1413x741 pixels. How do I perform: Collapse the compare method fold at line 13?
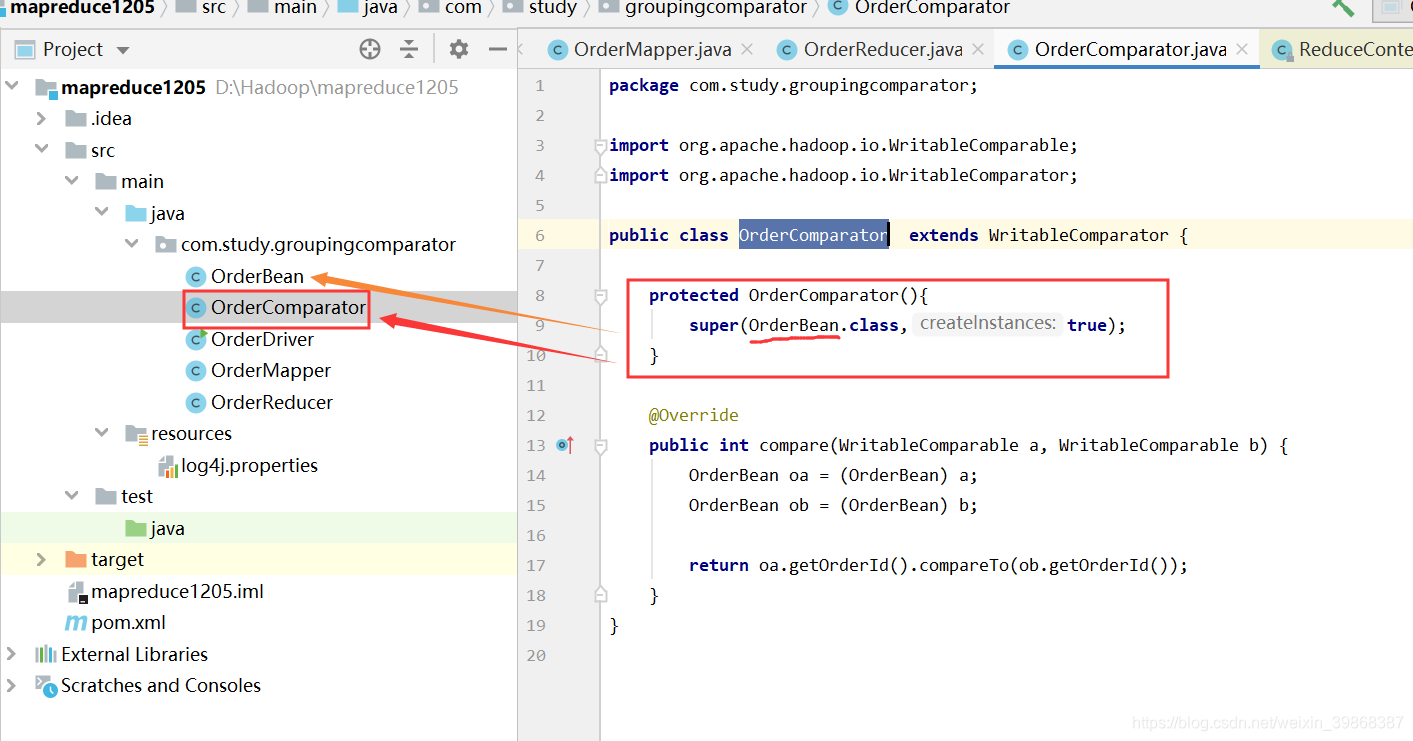point(601,445)
